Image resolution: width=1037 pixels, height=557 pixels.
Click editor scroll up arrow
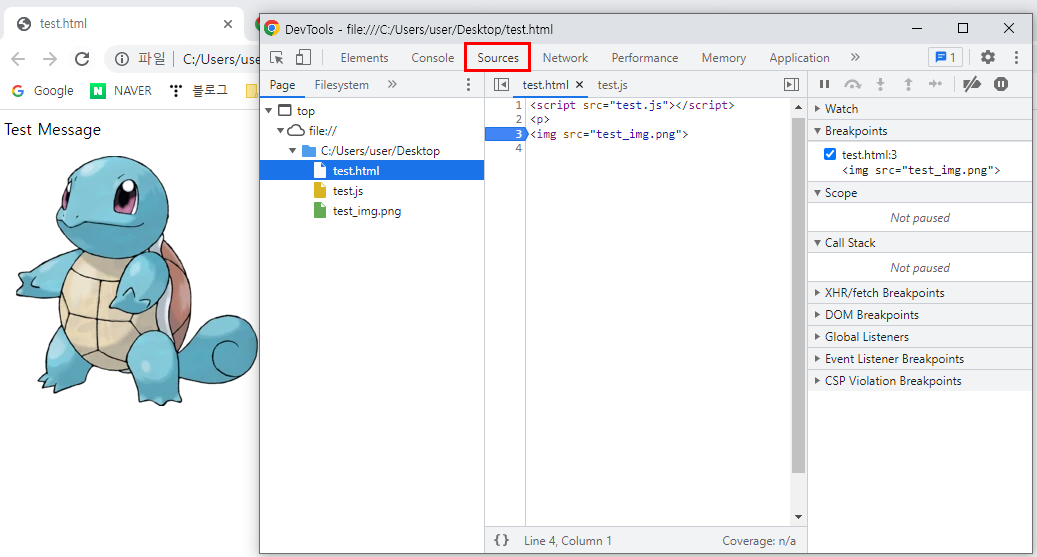[x=798, y=107]
